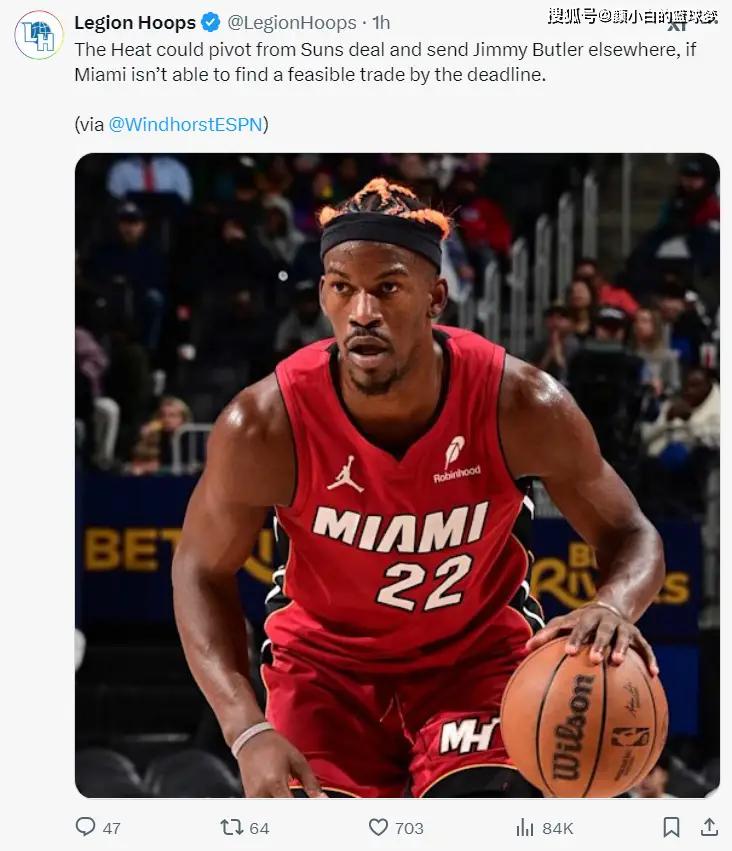Click the Grok icon at post corner
Screen dimensions: 732x851
[x=677, y=25]
